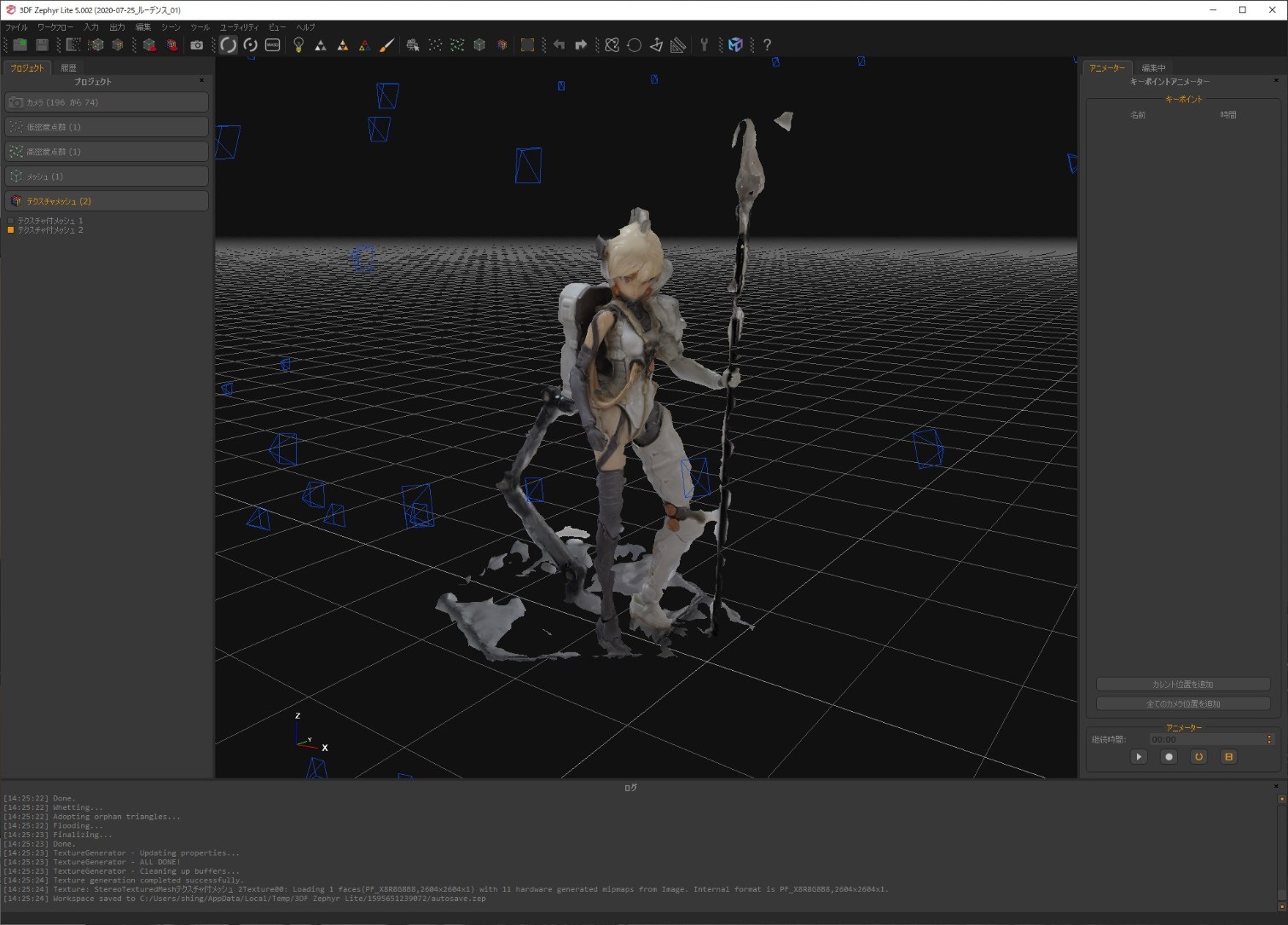
Task: Switch to the 履歴 tab
Action: pyautogui.click(x=68, y=67)
